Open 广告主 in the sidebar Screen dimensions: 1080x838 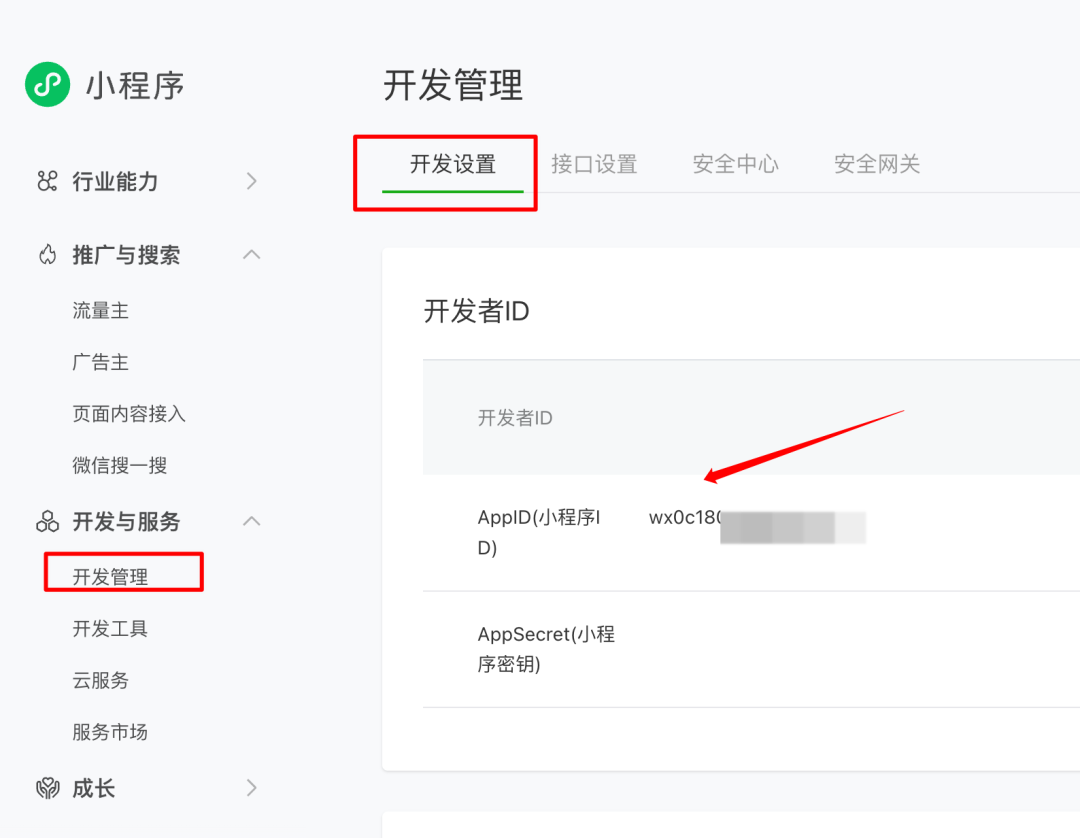click(101, 362)
